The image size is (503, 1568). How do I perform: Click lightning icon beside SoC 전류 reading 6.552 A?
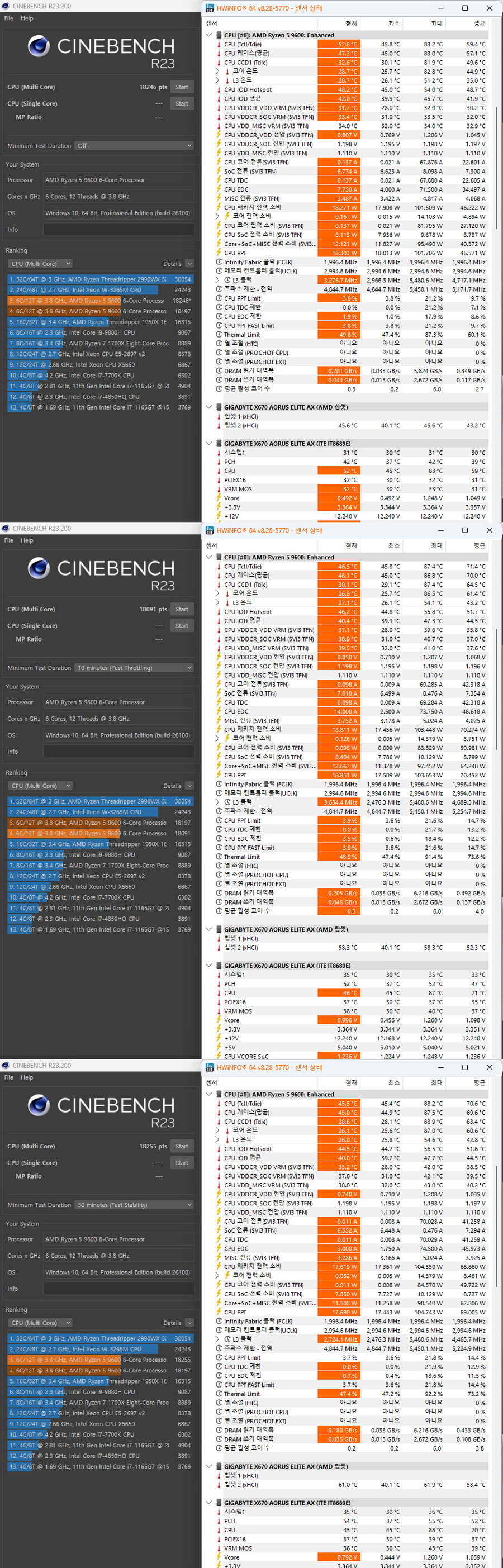coord(219,1231)
